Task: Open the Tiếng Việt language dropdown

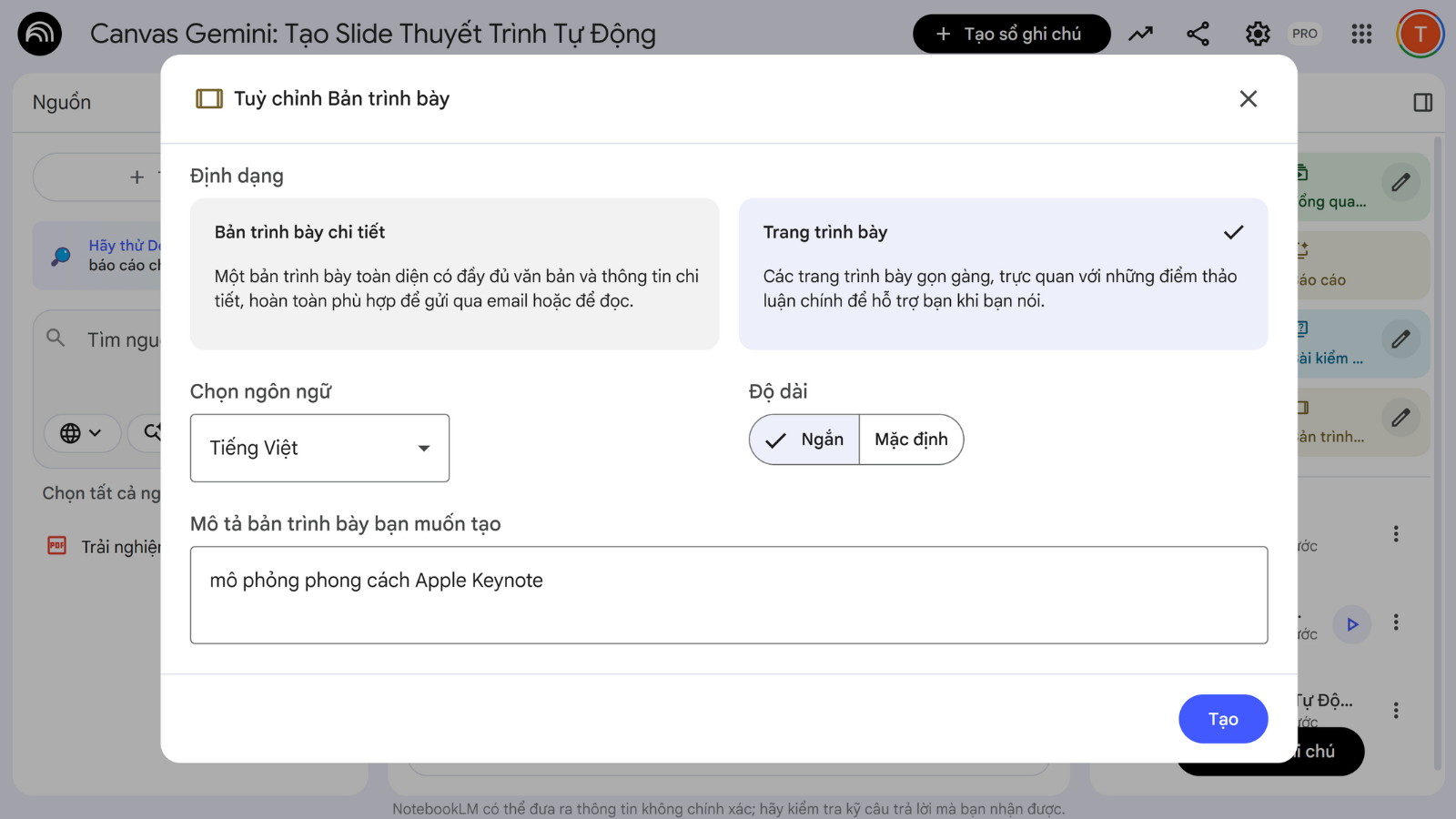Action: (319, 448)
